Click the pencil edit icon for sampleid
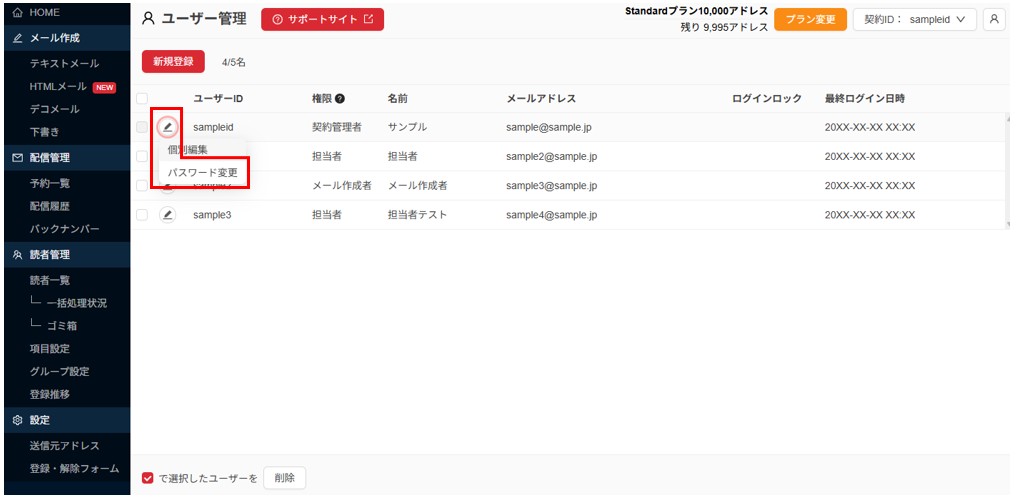 pos(168,127)
